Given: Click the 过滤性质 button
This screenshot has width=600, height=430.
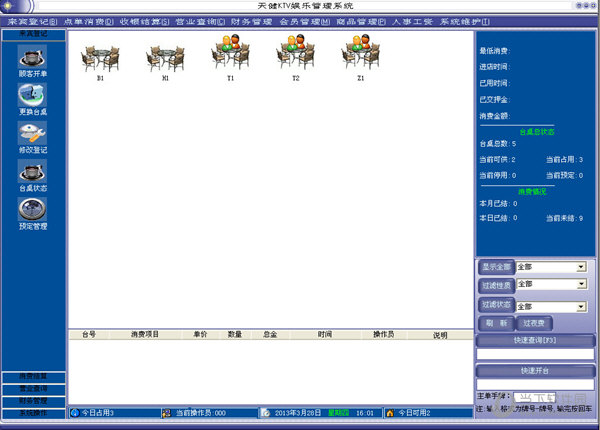Looking at the screenshot, I should click(x=496, y=285).
